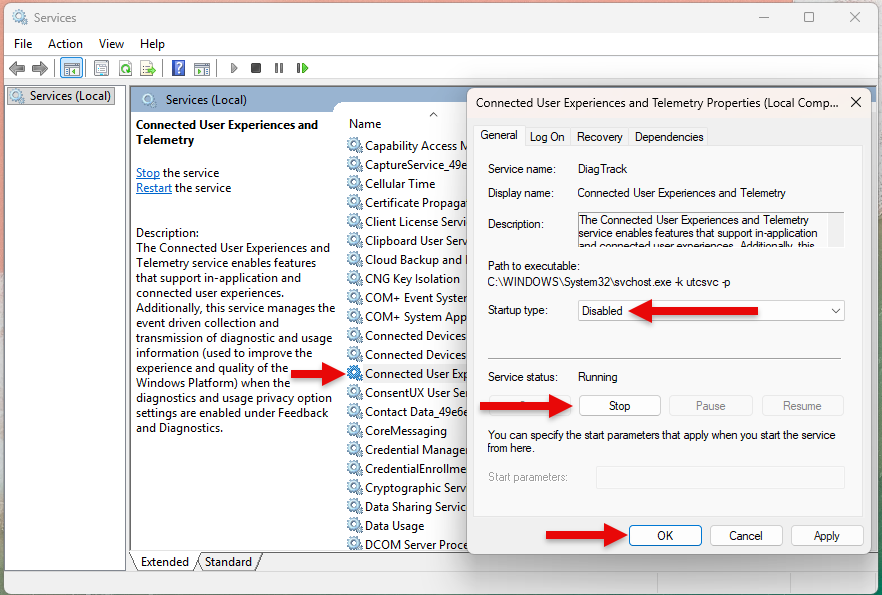Close the Telemetry Properties dialog
This screenshot has height=595, width=882.
856,102
